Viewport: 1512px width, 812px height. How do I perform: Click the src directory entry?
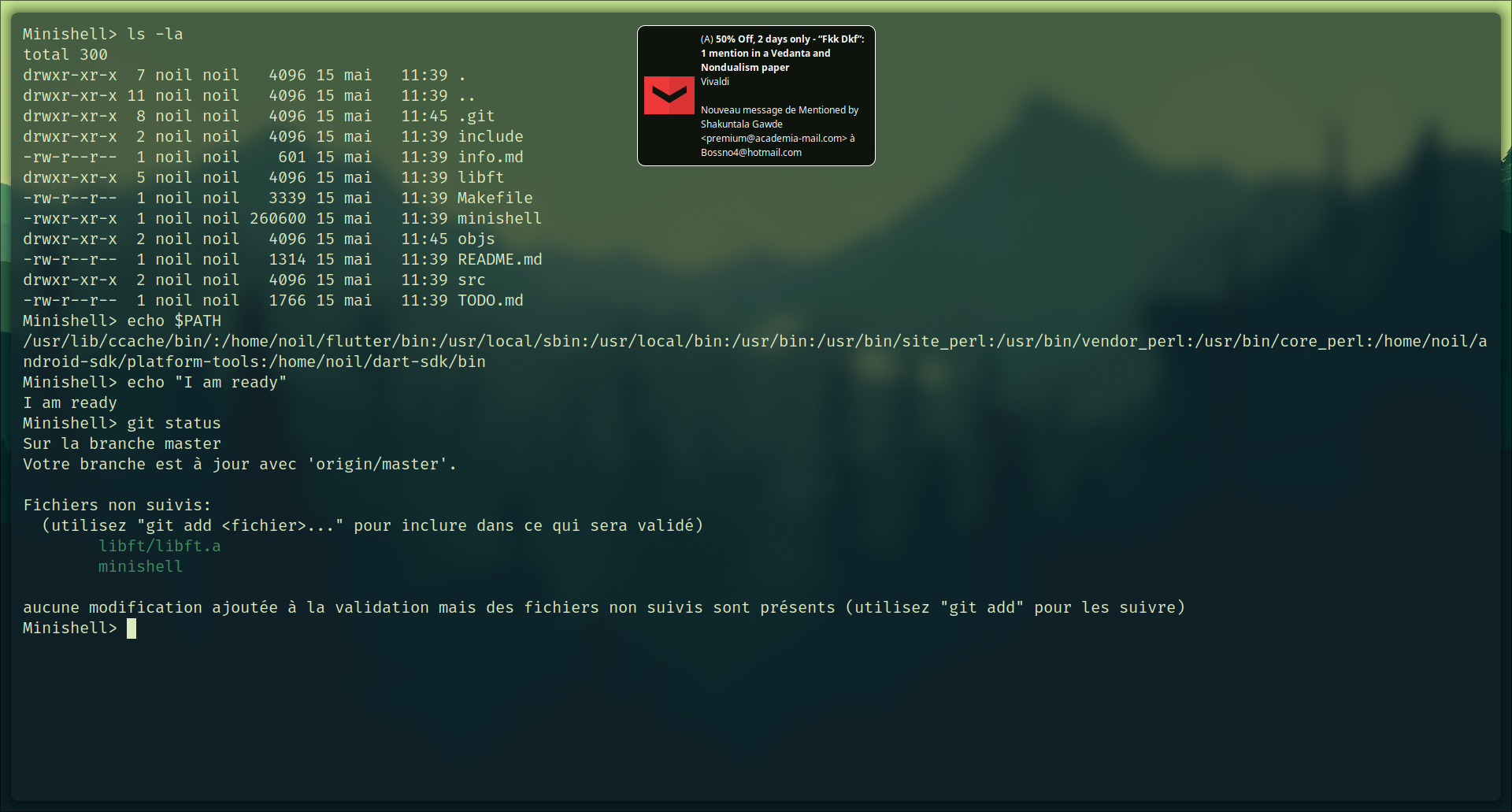472,280
